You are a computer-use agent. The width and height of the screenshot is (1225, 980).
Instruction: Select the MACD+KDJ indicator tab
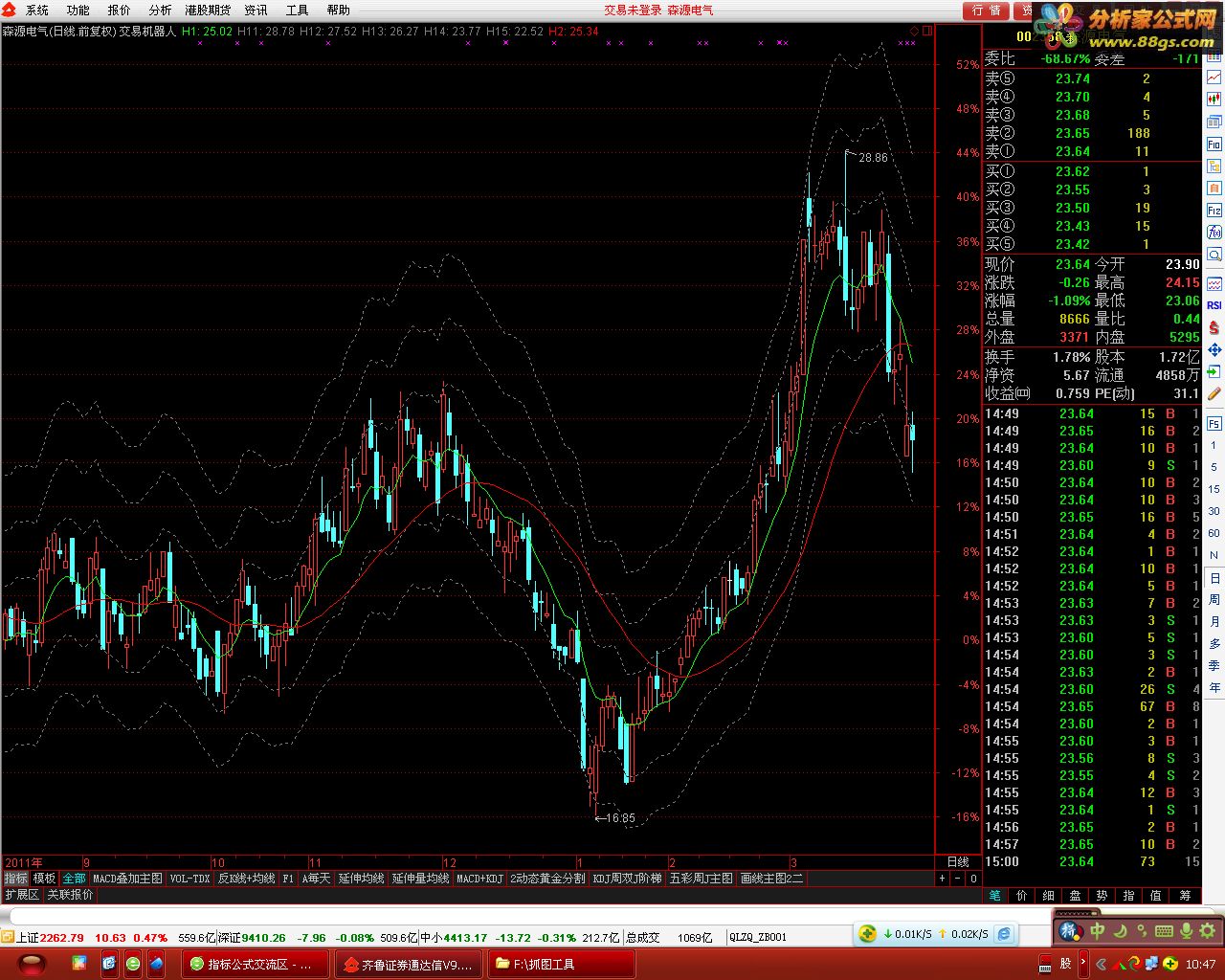pyautogui.click(x=479, y=879)
